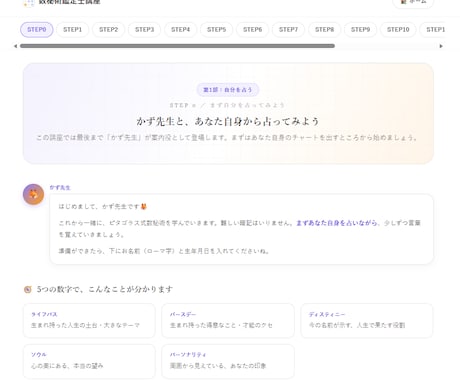Click the ディスティニー card
Screen dimensions: 460x380
[x=367, y=320]
